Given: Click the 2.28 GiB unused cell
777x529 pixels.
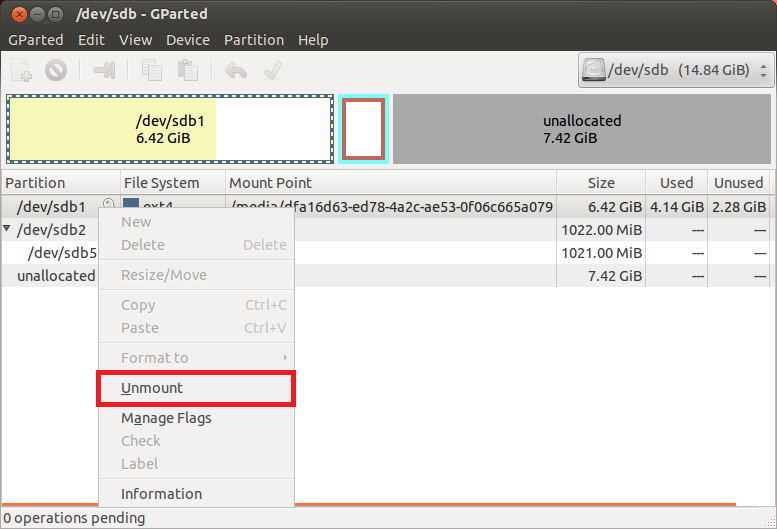Looking at the screenshot, I should (x=739, y=207).
